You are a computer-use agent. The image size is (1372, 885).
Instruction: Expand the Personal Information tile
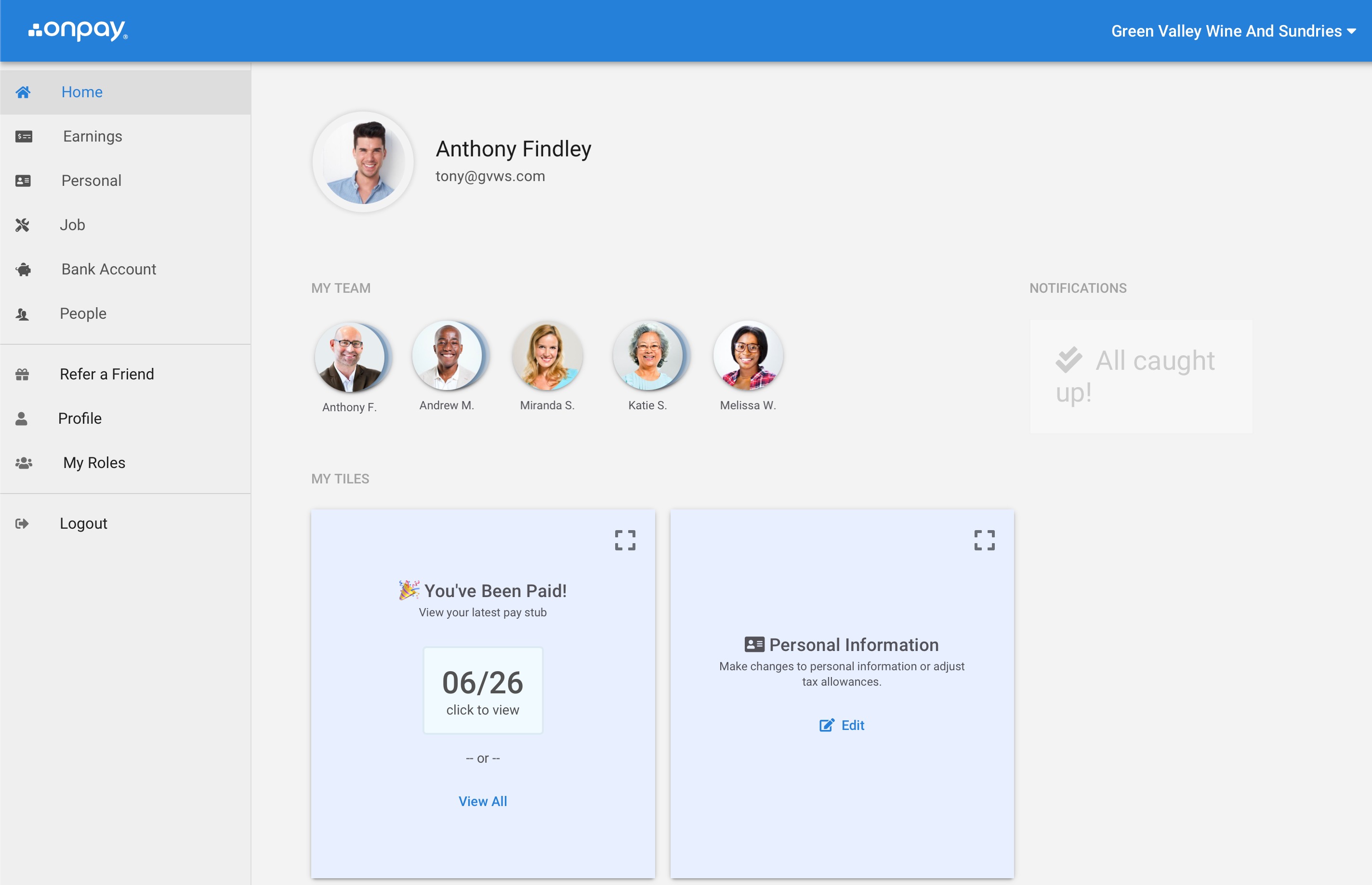pyautogui.click(x=984, y=540)
